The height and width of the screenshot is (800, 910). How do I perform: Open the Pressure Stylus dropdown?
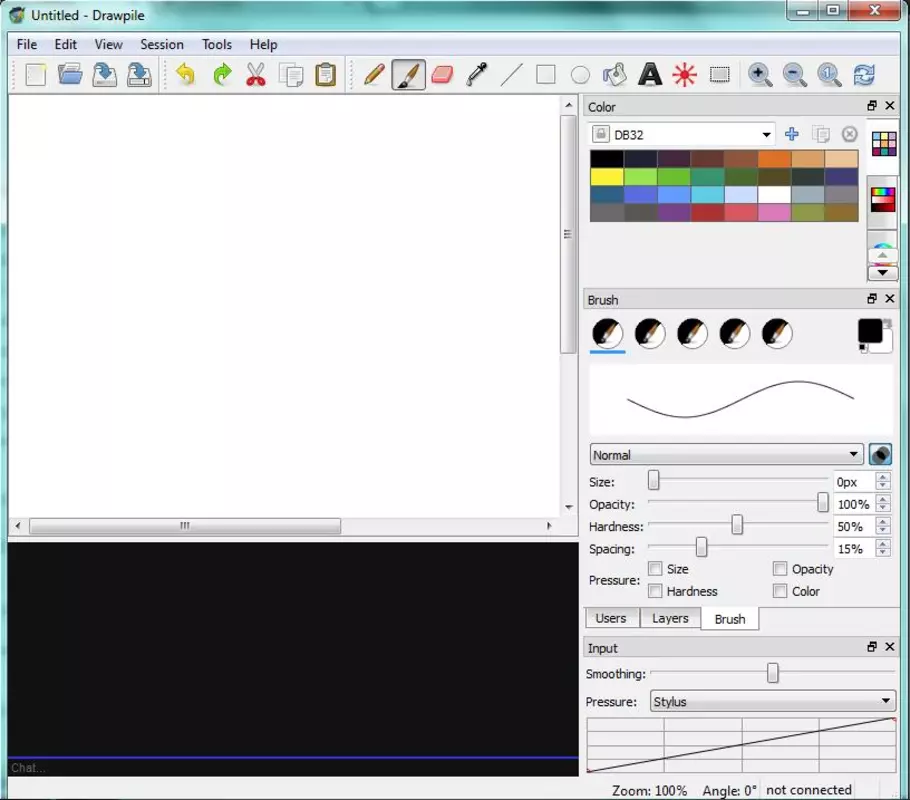(773, 701)
